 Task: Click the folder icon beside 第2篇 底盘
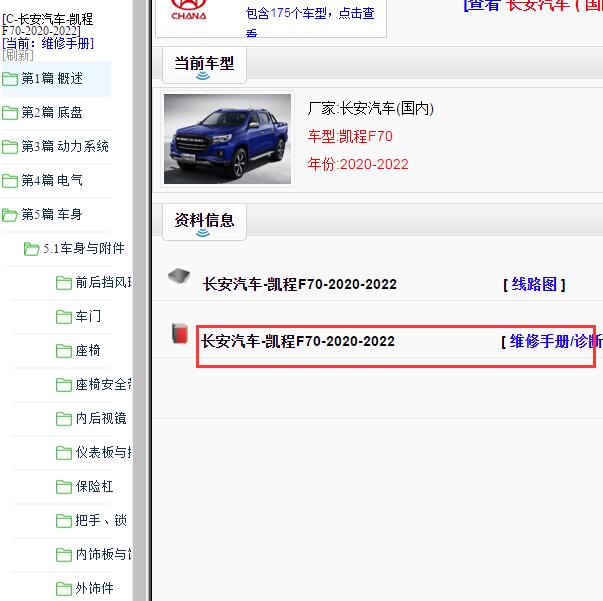point(10,113)
